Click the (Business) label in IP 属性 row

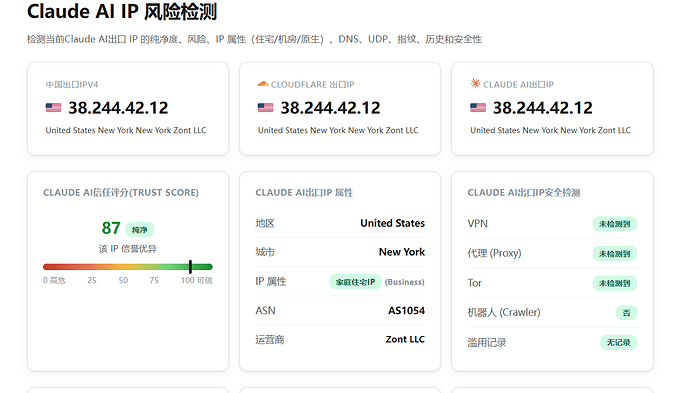[404, 282]
